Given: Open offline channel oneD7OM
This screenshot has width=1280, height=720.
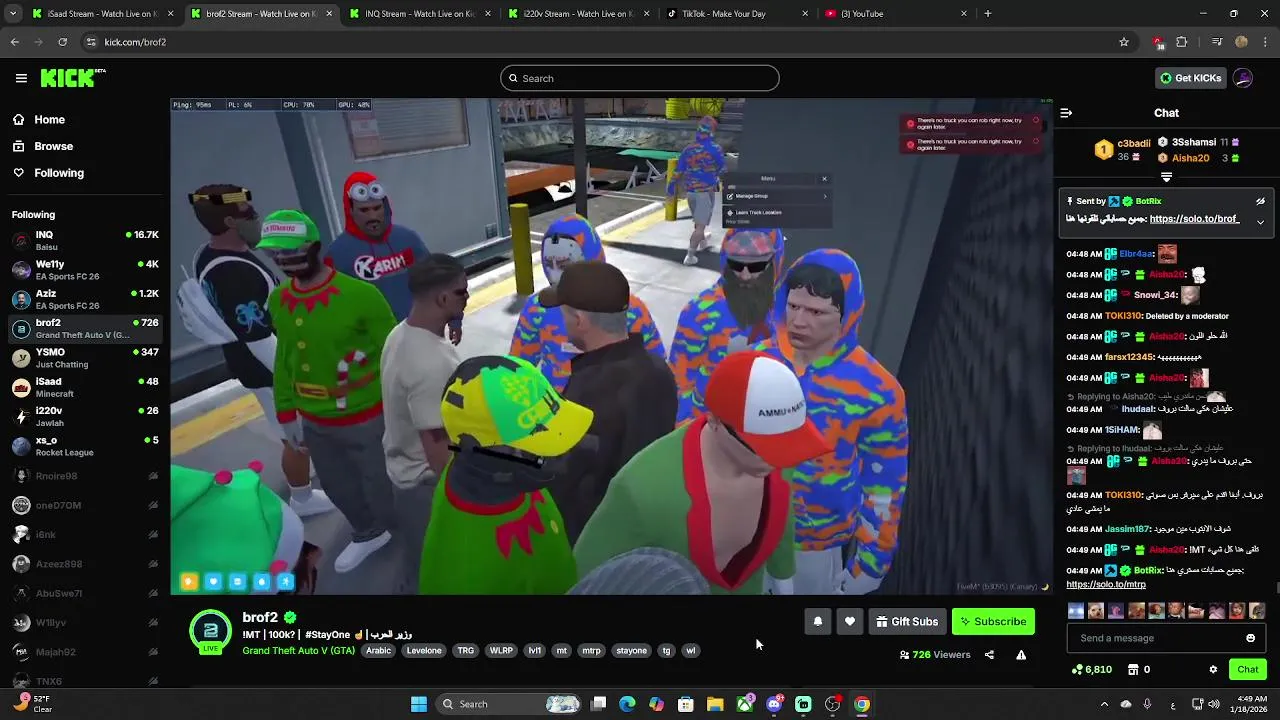Looking at the screenshot, I should click(x=85, y=505).
